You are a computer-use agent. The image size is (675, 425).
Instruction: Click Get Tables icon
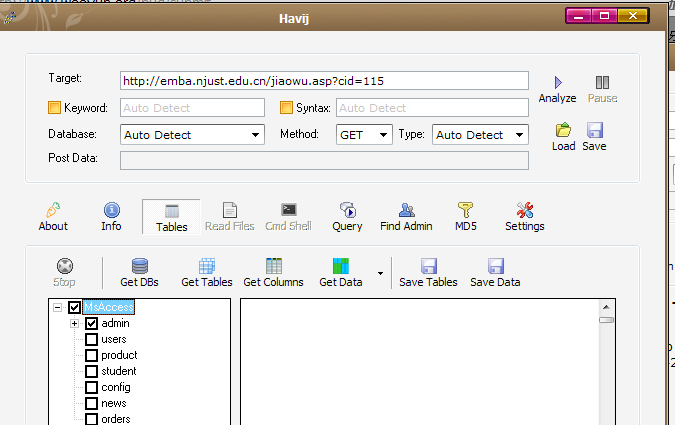point(207,266)
